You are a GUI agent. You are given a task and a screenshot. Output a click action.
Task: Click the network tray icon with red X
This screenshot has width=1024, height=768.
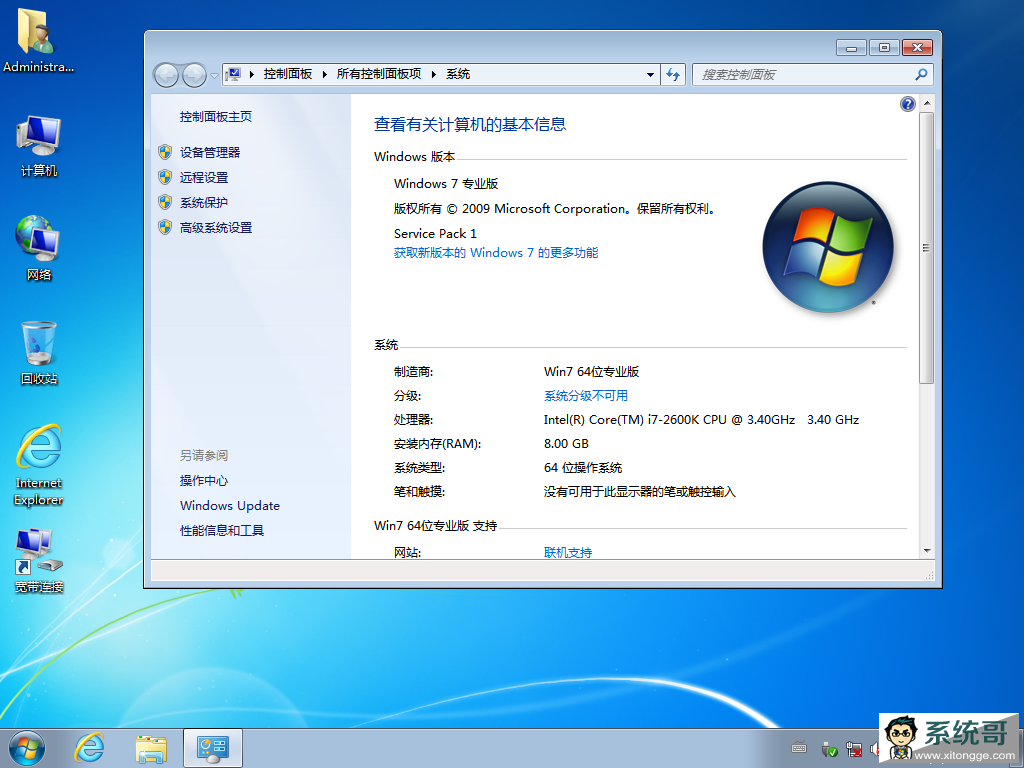click(854, 748)
